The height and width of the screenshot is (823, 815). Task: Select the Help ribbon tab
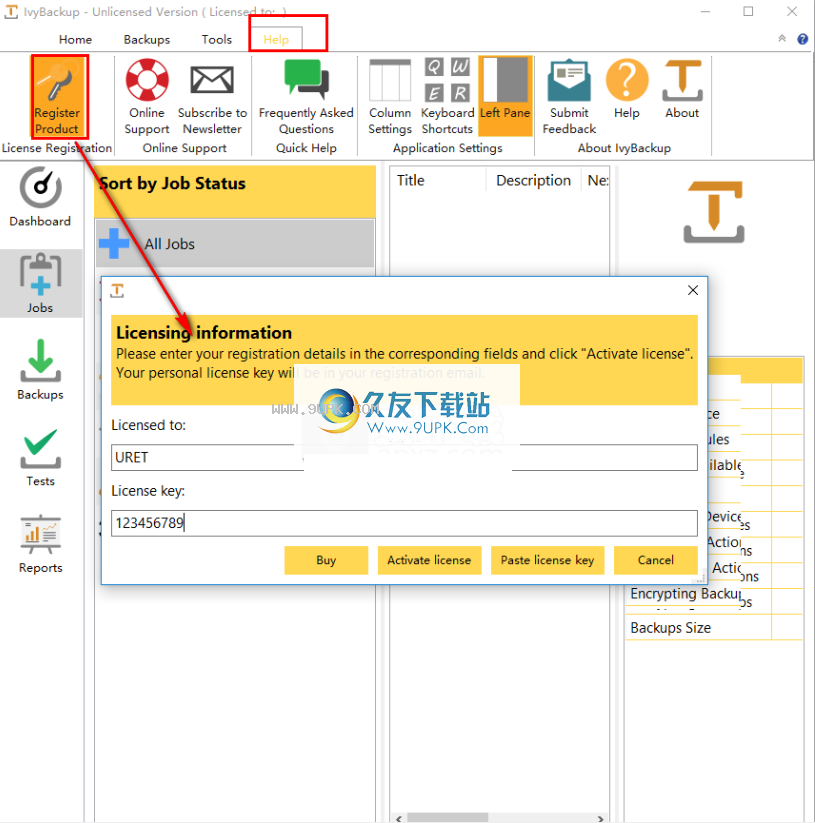[276, 39]
